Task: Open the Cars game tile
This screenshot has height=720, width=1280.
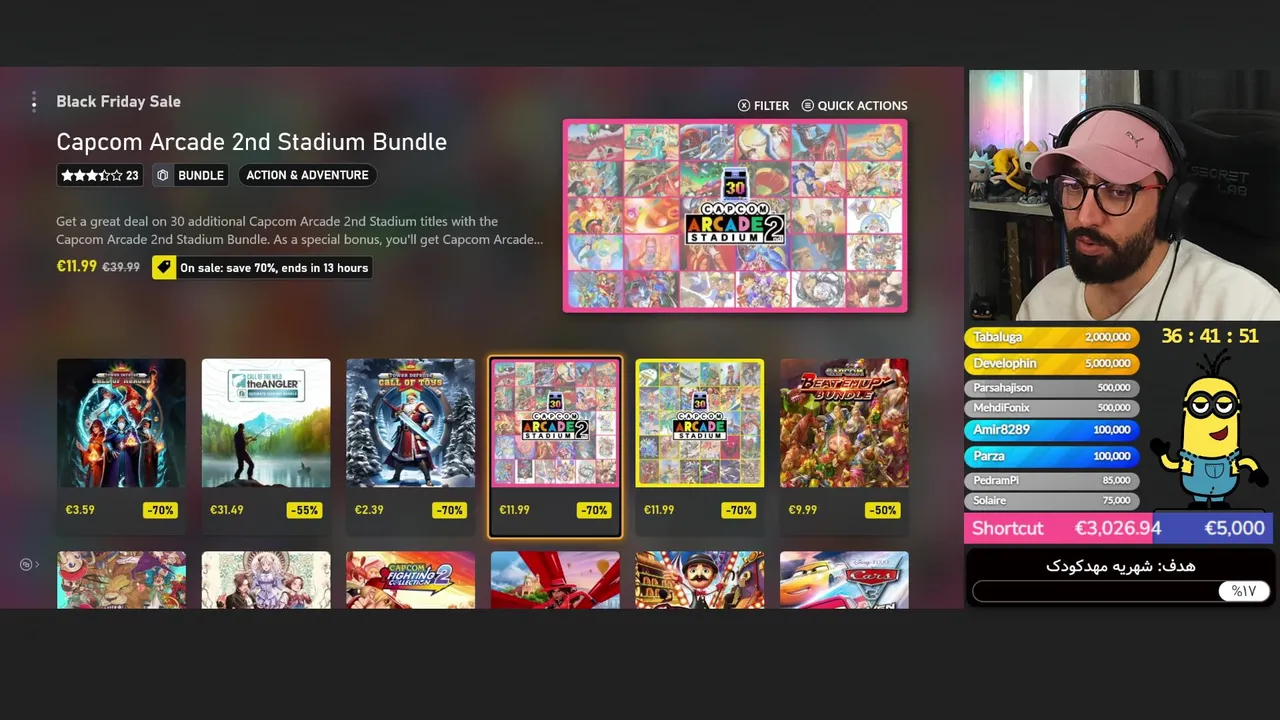Action: click(844, 580)
